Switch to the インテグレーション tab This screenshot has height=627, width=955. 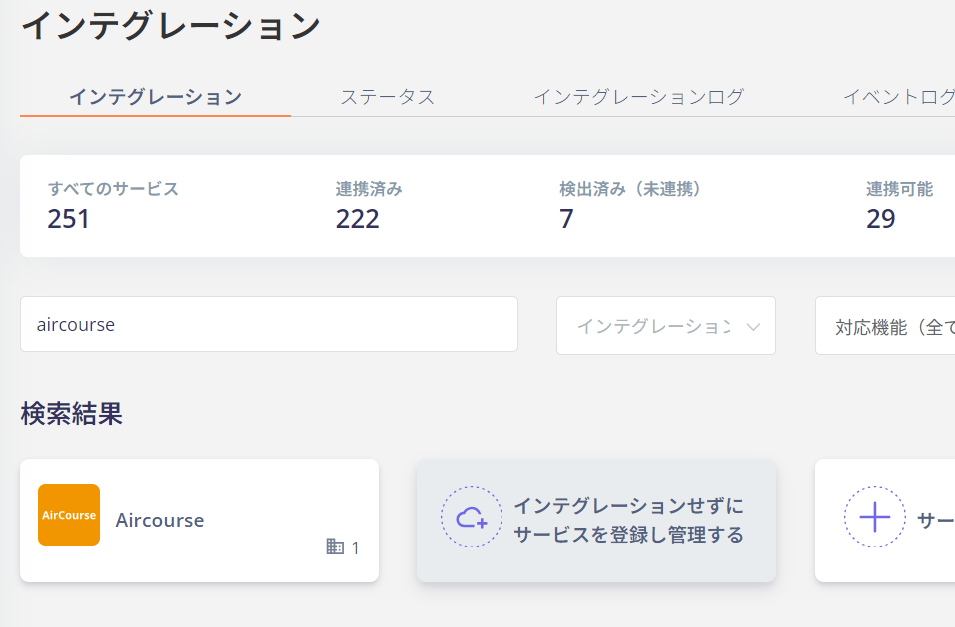tap(155, 97)
